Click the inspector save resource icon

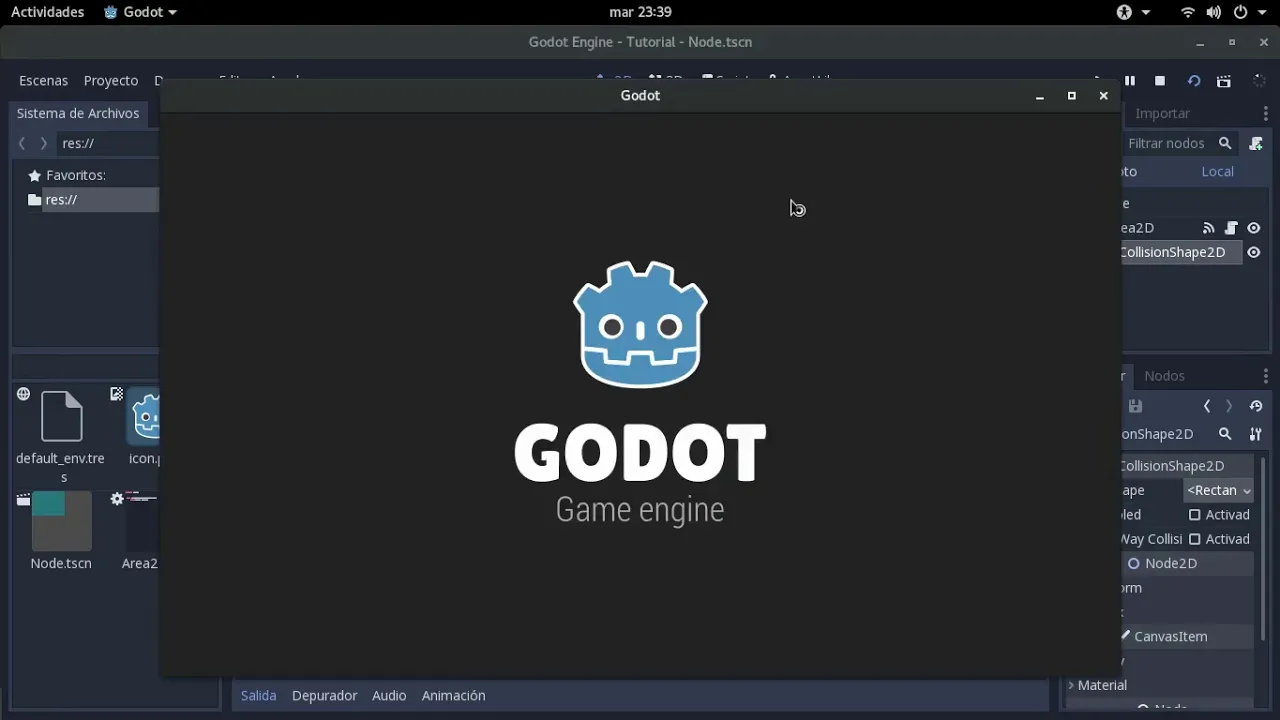[1135, 406]
